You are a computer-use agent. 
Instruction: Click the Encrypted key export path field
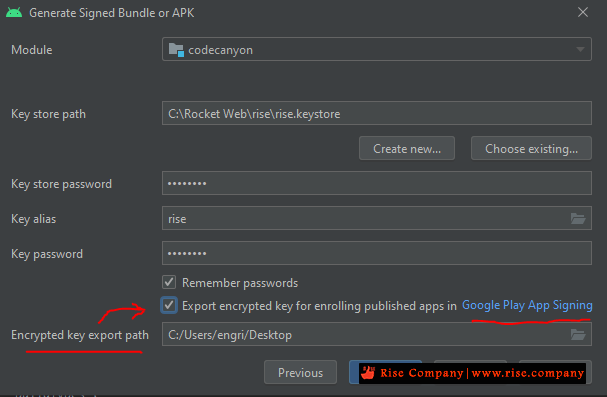[365, 334]
